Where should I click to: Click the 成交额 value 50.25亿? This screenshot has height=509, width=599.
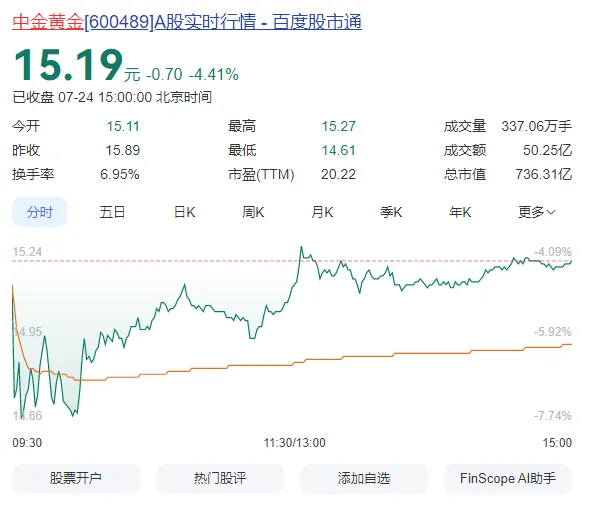pyautogui.click(x=547, y=151)
